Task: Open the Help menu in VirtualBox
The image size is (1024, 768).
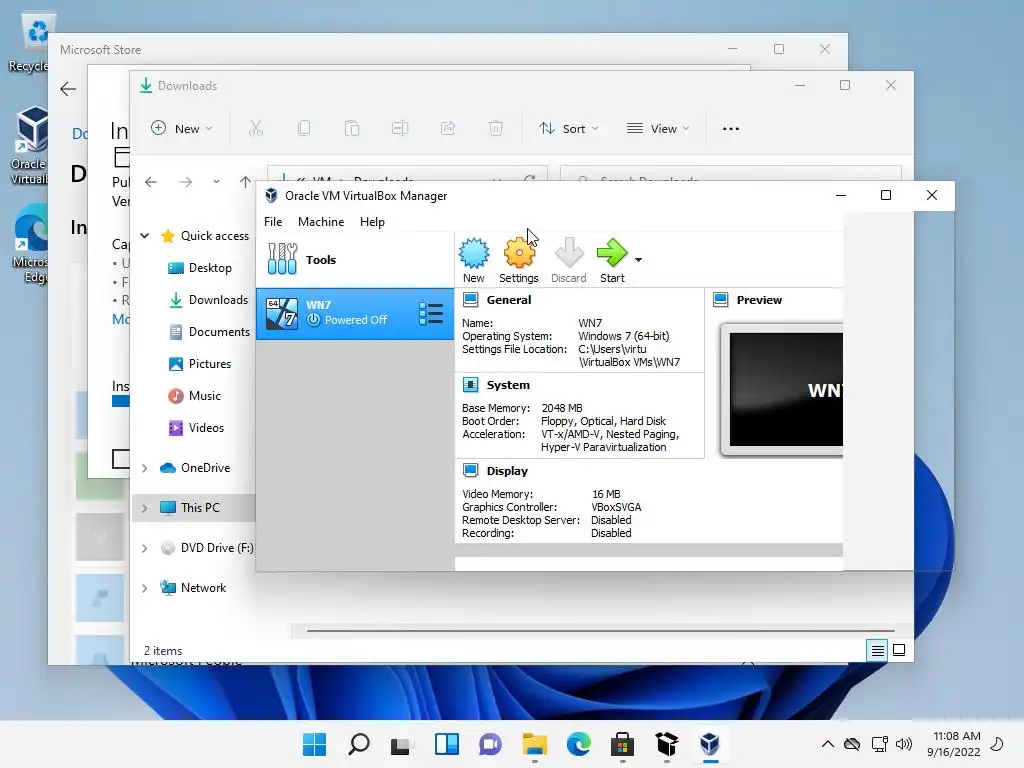Action: pos(372,221)
